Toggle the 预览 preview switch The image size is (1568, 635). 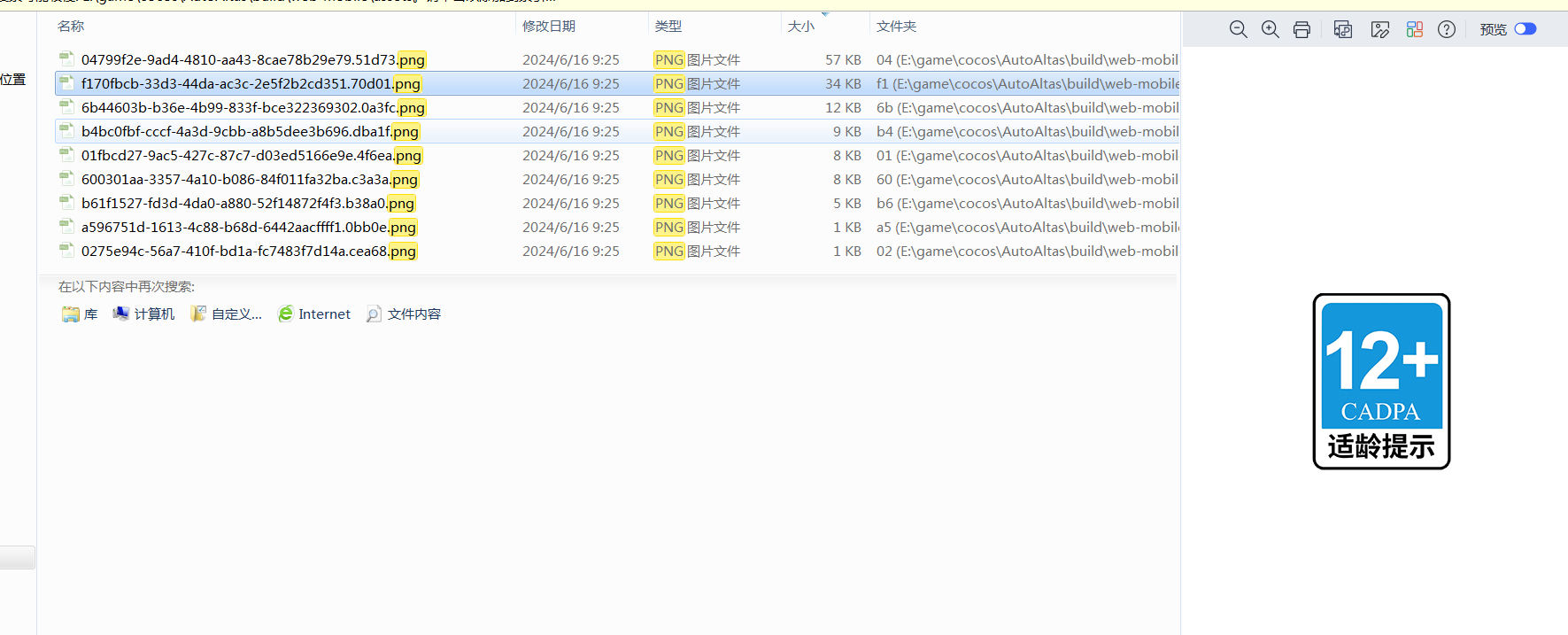tap(1526, 29)
